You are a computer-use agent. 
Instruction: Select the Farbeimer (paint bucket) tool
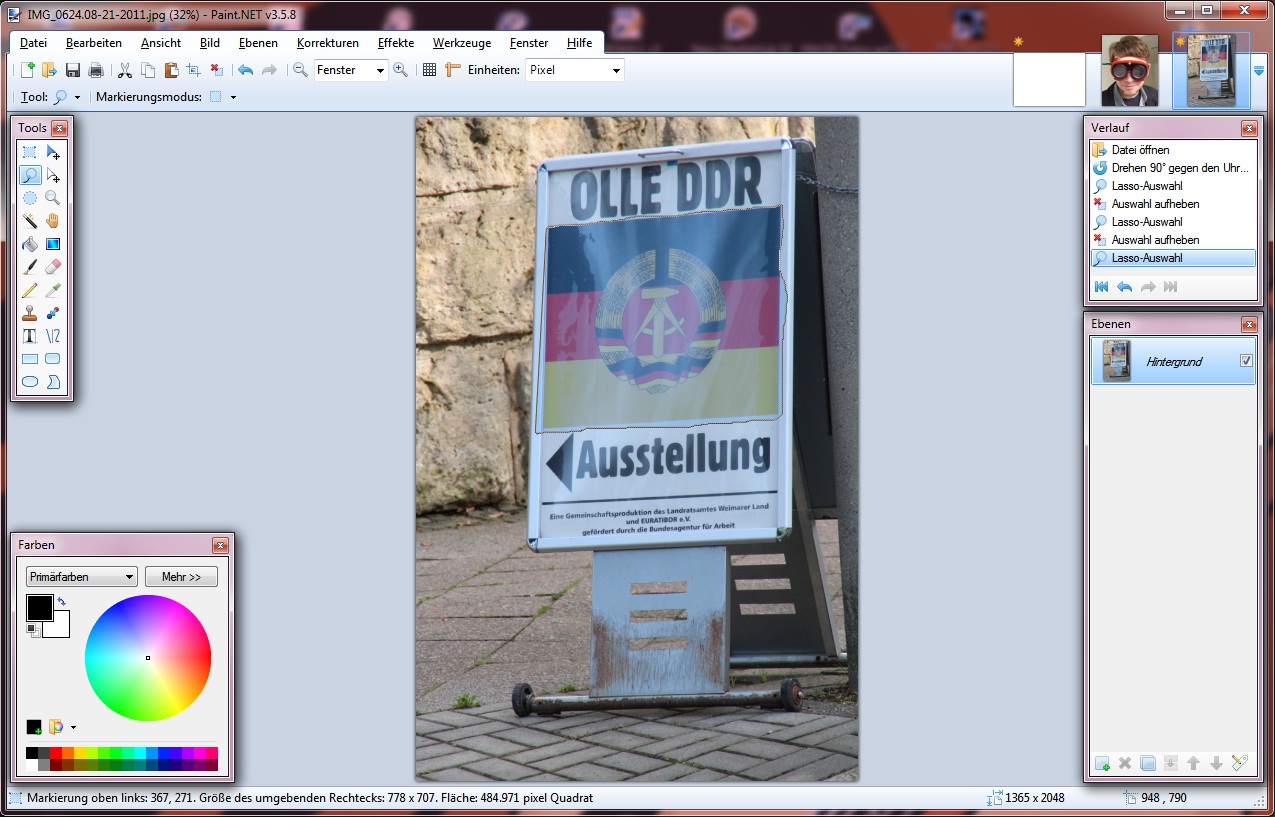[x=29, y=244]
